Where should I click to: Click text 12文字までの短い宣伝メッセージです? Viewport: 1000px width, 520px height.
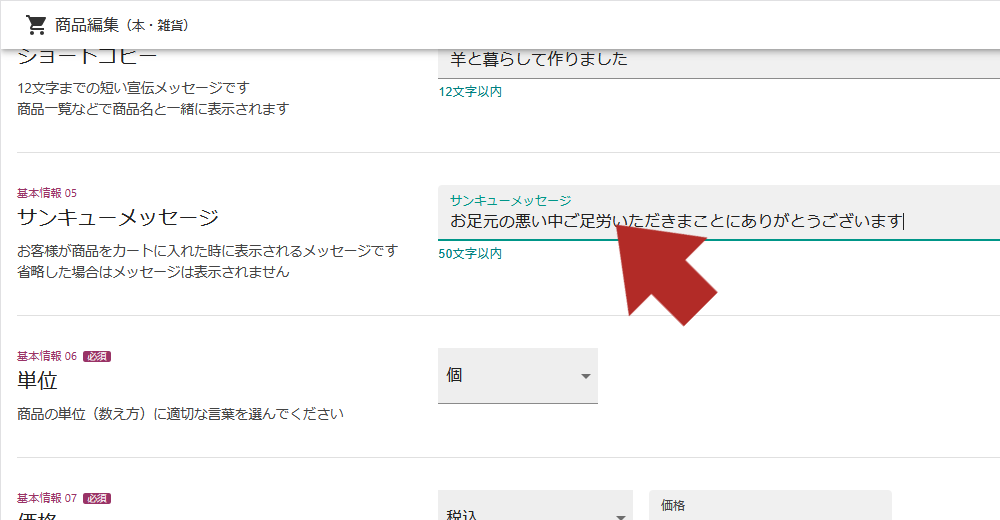click(133, 88)
